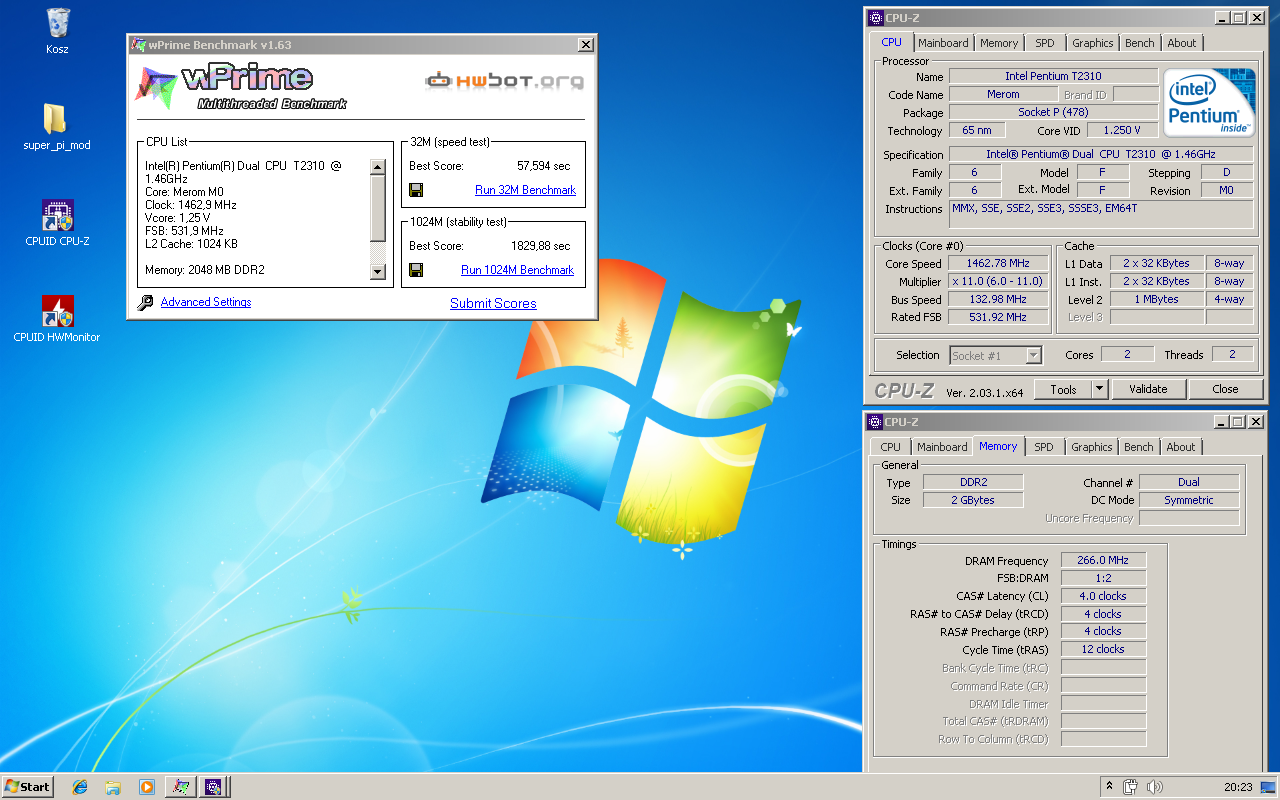This screenshot has width=1280, height=800.
Task: Click the power tray icon
Action: pos(1131,787)
